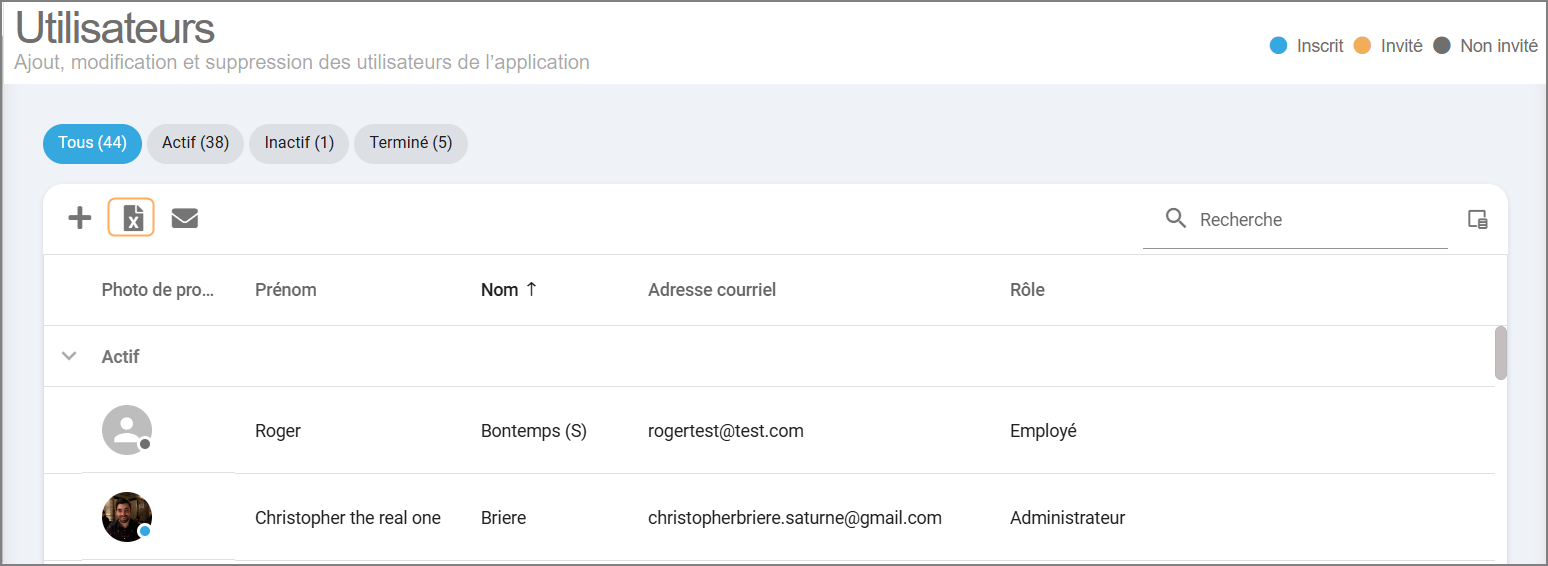Sort by the Prénom column header

[286, 290]
